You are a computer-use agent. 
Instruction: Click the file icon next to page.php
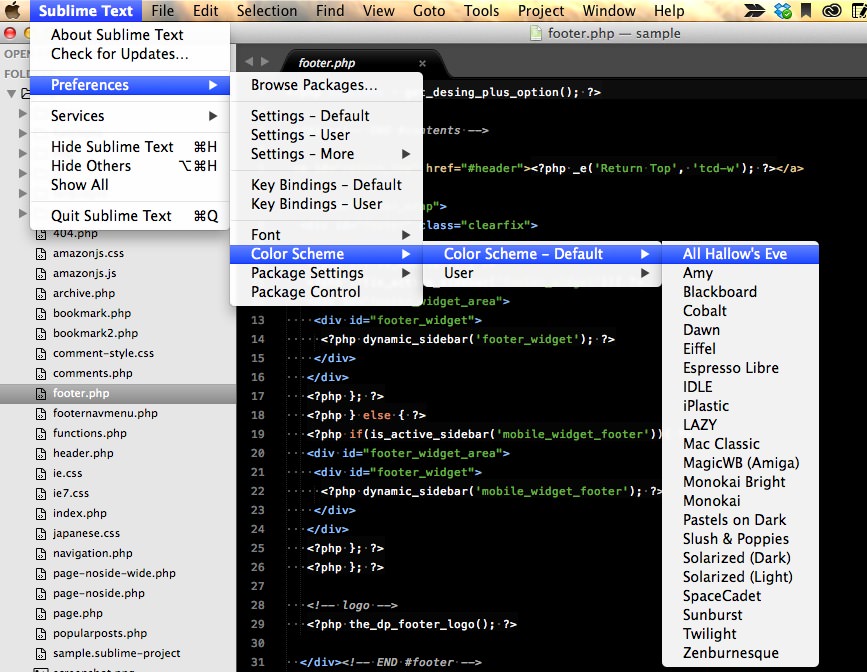(x=41, y=614)
